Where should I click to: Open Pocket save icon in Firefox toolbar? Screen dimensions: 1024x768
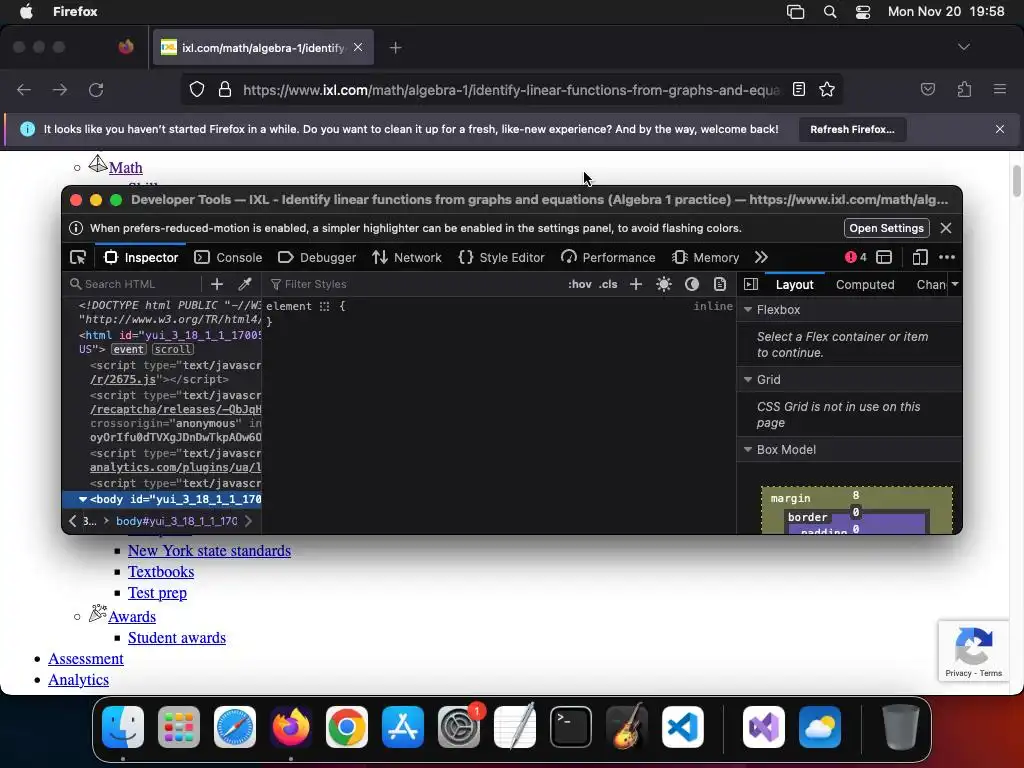click(927, 89)
